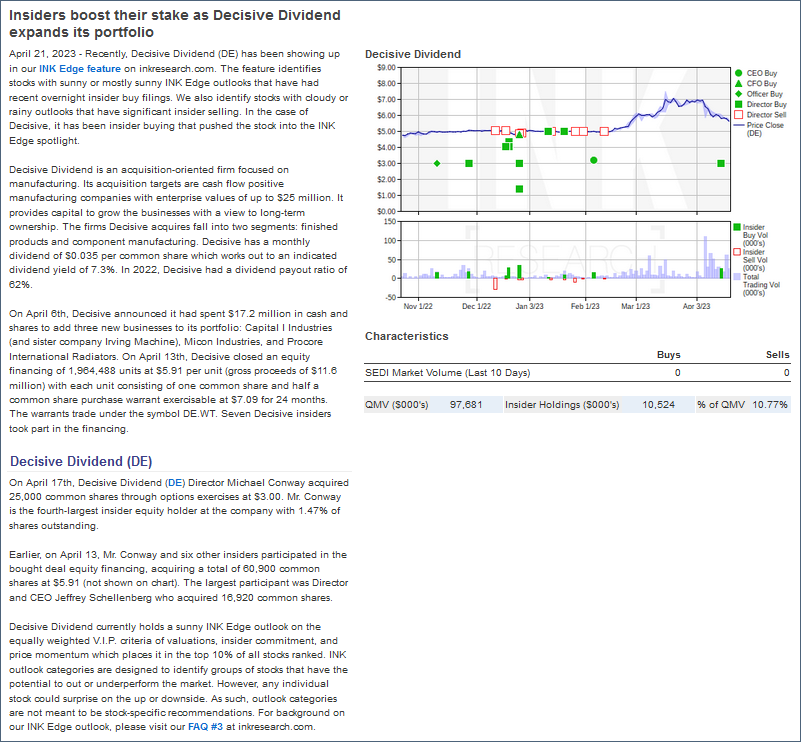
Task: Click the 'Feb 1/23' axis label
Action: tap(585, 306)
